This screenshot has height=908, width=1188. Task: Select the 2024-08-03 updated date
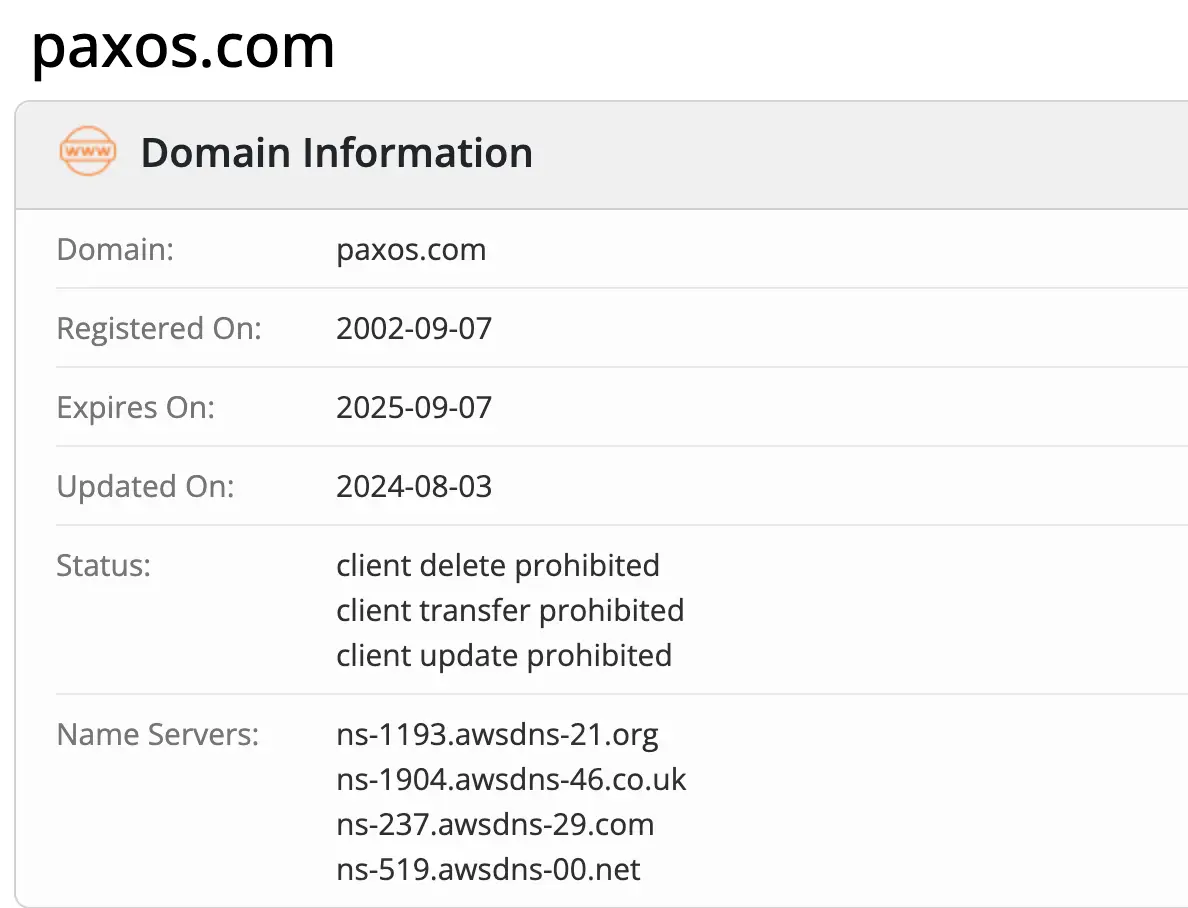coord(414,487)
